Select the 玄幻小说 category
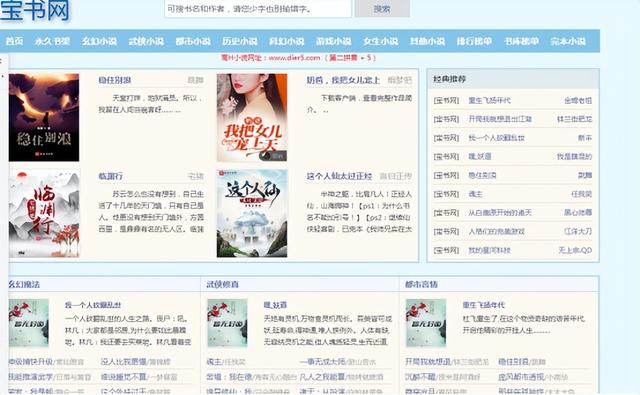Screen dimensions: 640x395 click(x=99, y=41)
